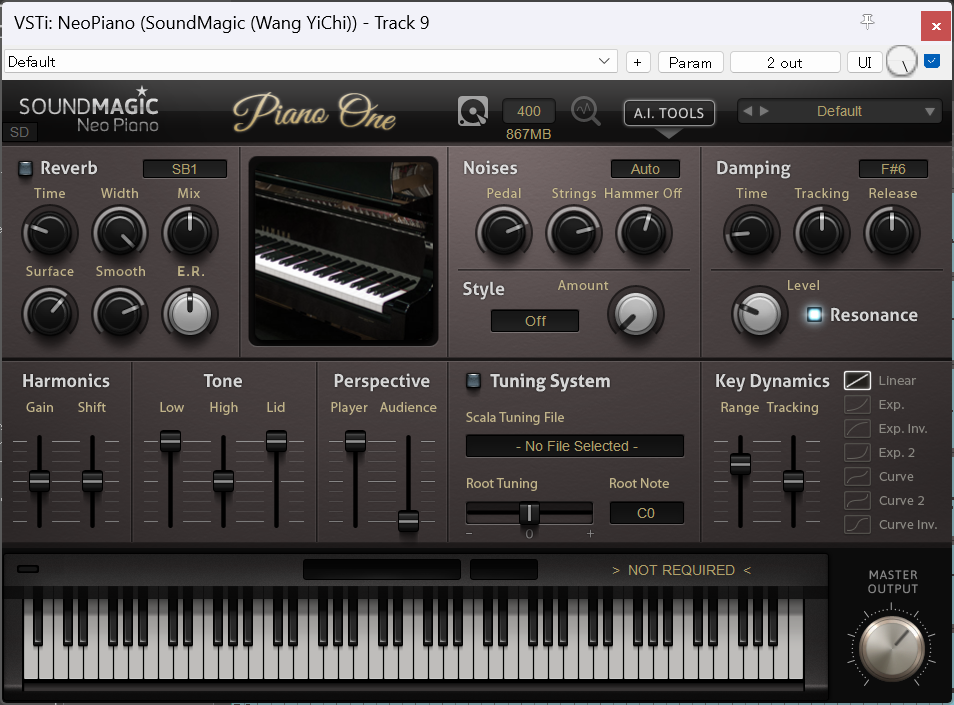Select the Curve 2 dynamics icon
954x705 pixels.
(857, 501)
